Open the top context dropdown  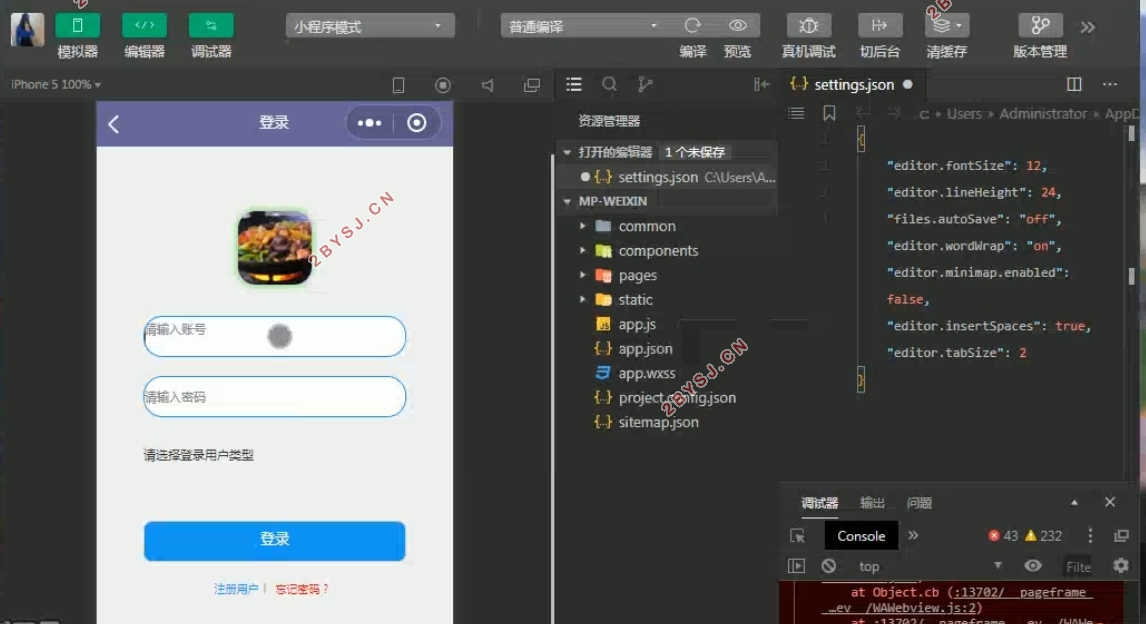pyautogui.click(x=928, y=566)
